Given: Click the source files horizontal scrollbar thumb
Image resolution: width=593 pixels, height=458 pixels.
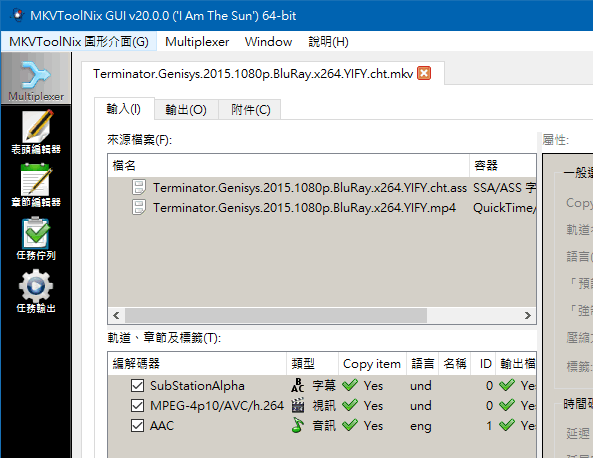Looking at the screenshot, I should click(276, 315).
